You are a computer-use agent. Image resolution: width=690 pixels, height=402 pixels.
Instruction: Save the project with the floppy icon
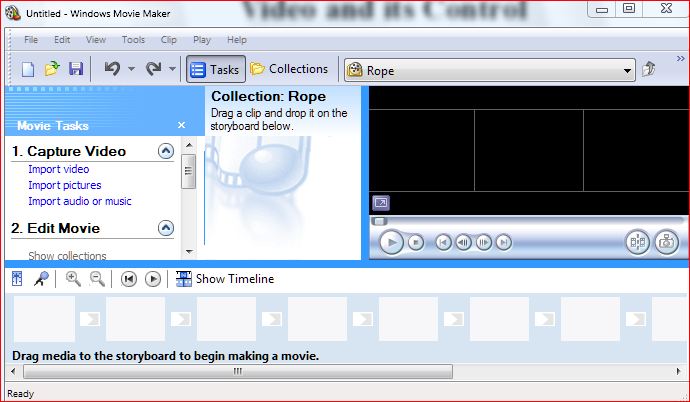click(76, 69)
